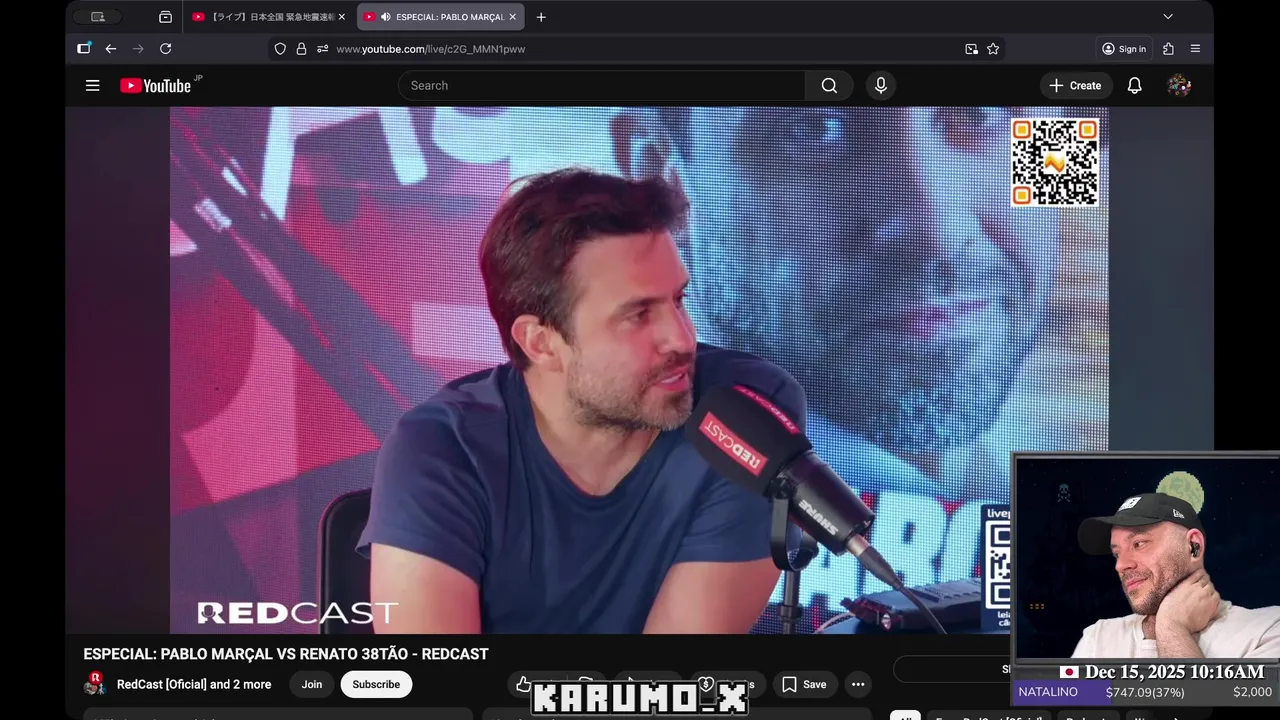Open the Firefox application menu
Image resolution: width=1280 pixels, height=720 pixels.
tap(1195, 48)
